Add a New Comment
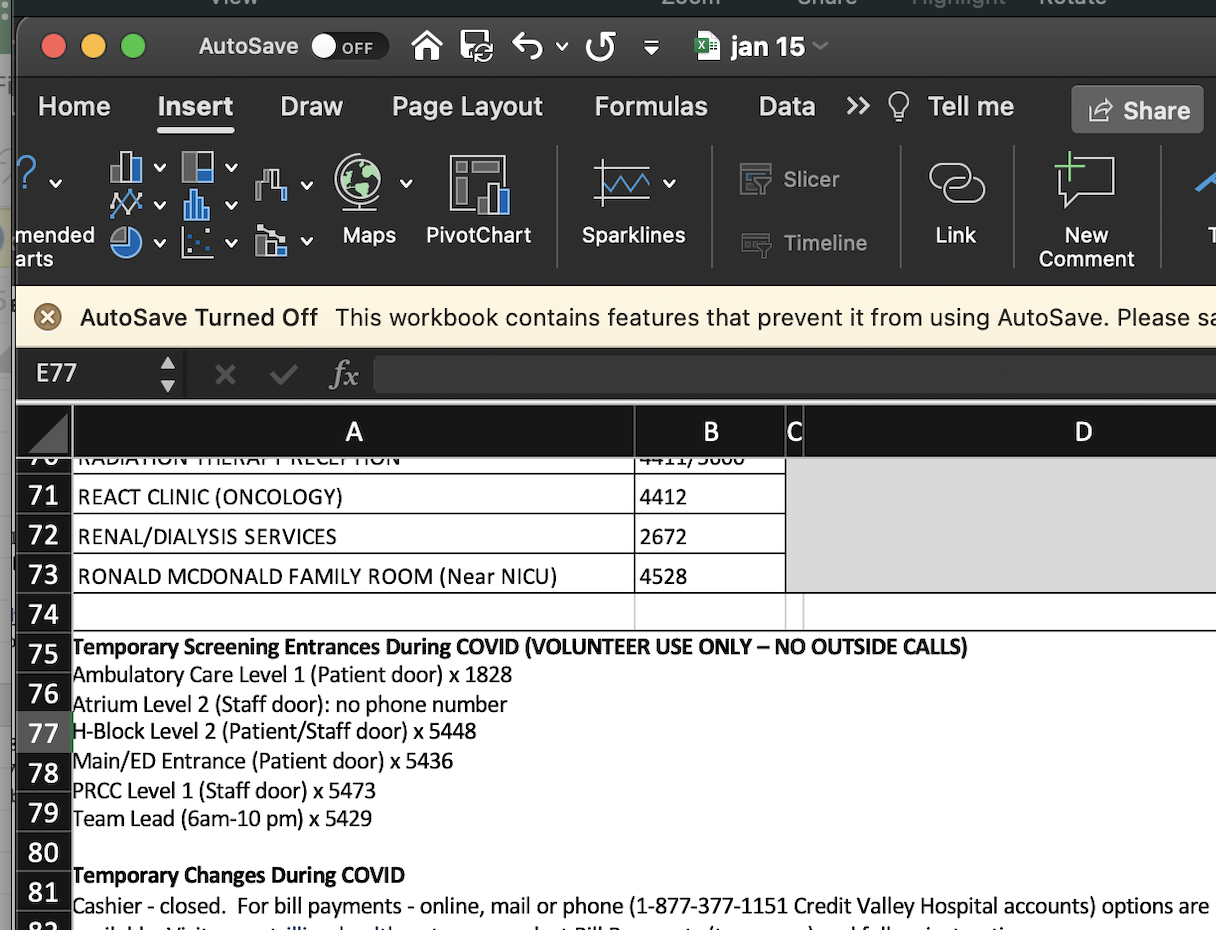The width and height of the screenshot is (1216, 930). (x=1086, y=212)
